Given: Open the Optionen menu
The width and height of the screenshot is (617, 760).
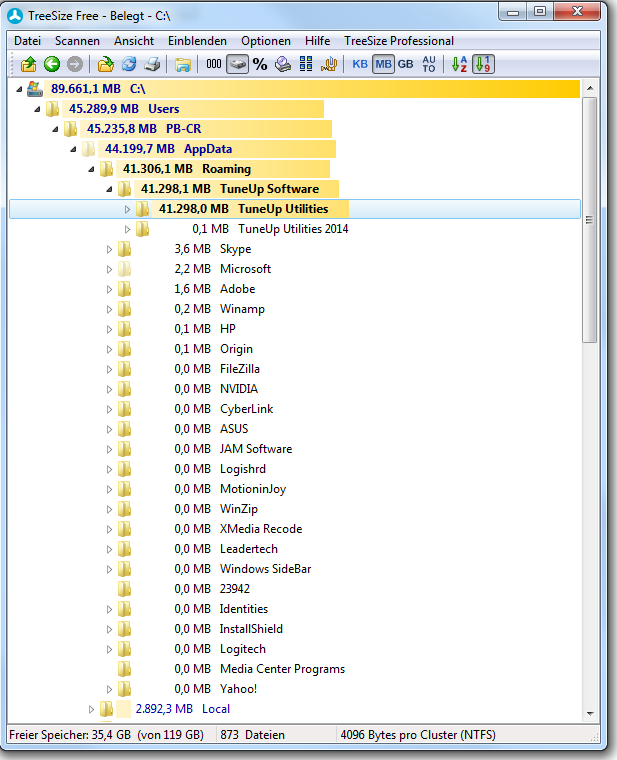Looking at the screenshot, I should pyautogui.click(x=266, y=41).
